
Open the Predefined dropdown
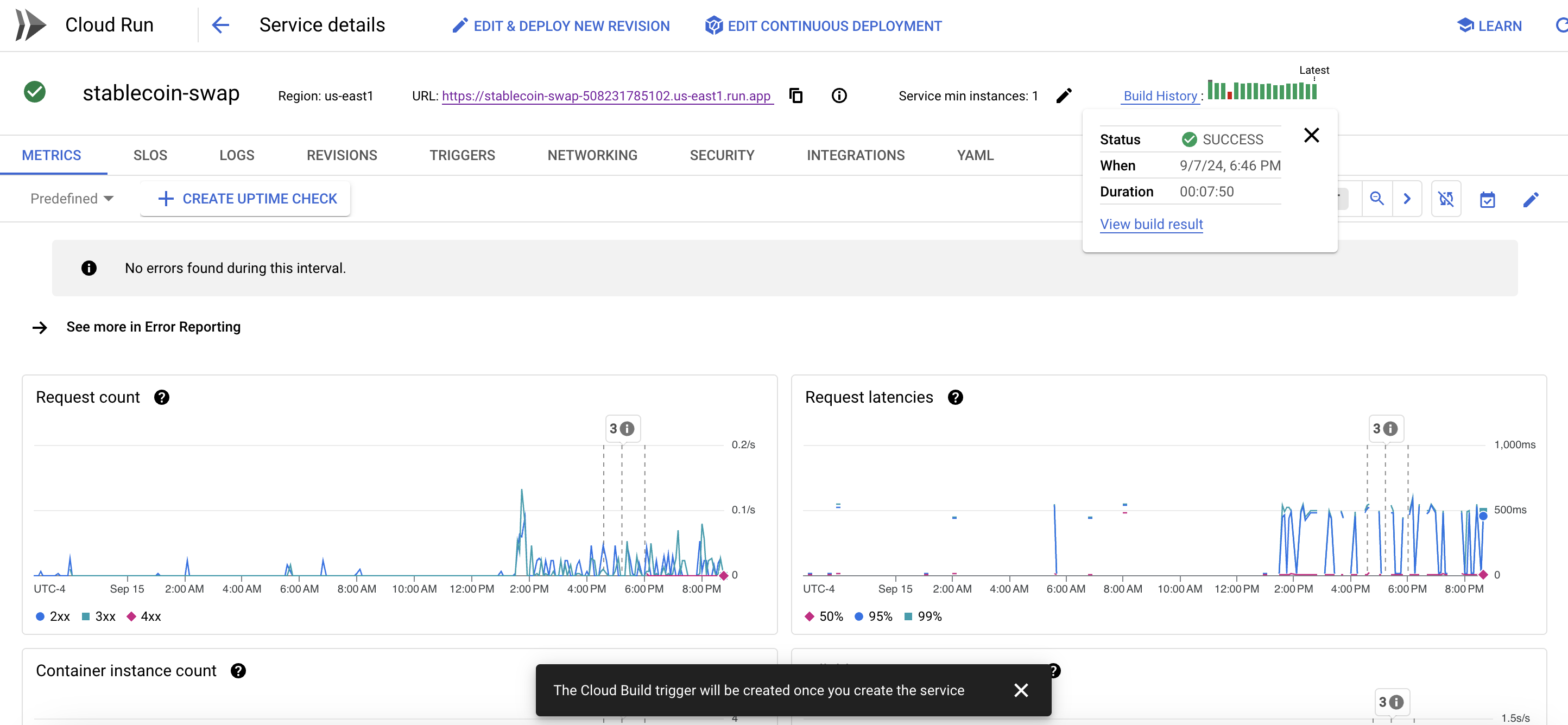[x=72, y=198]
